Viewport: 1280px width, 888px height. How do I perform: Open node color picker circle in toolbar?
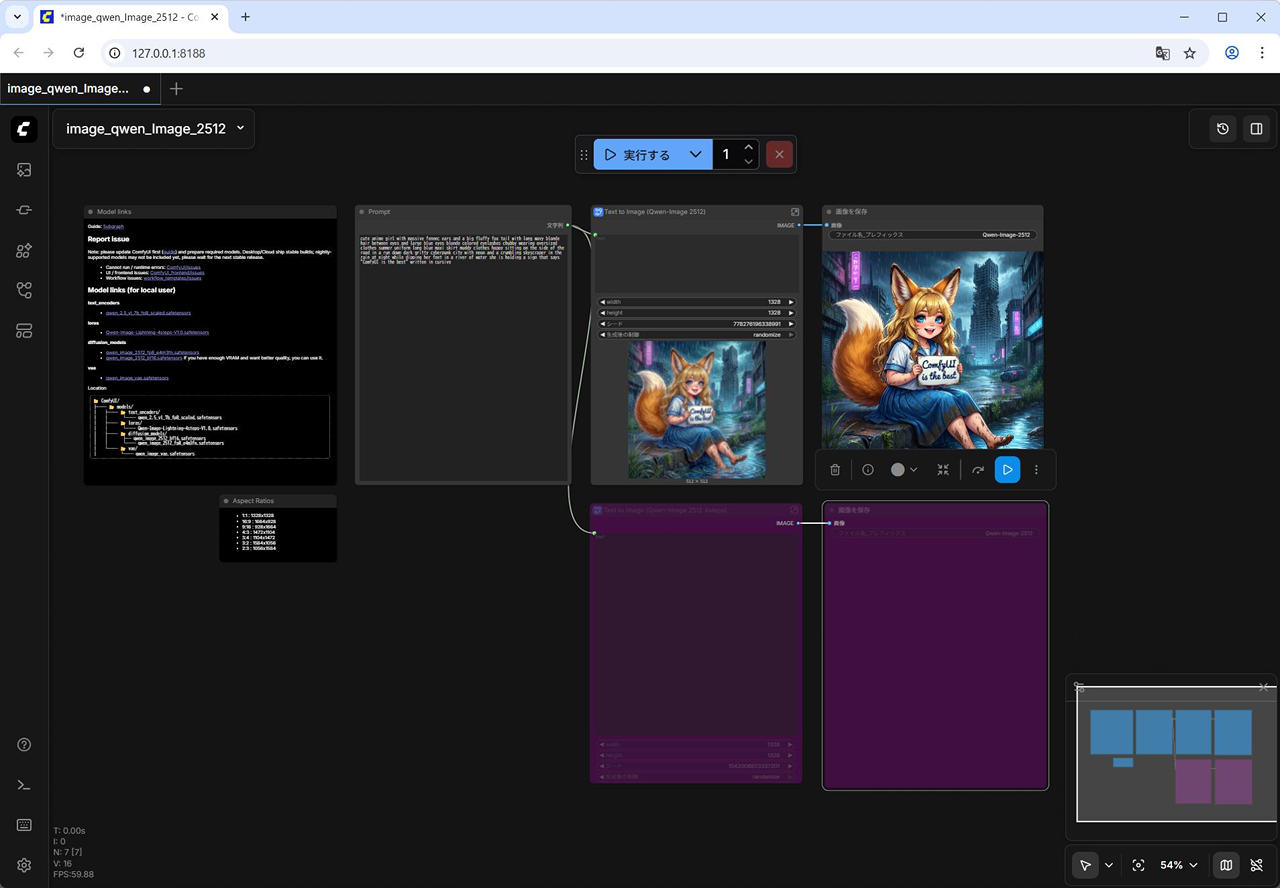click(898, 469)
